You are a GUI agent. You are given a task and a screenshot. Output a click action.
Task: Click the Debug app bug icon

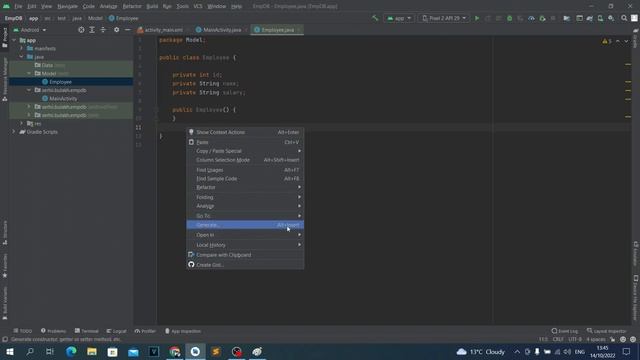point(509,18)
